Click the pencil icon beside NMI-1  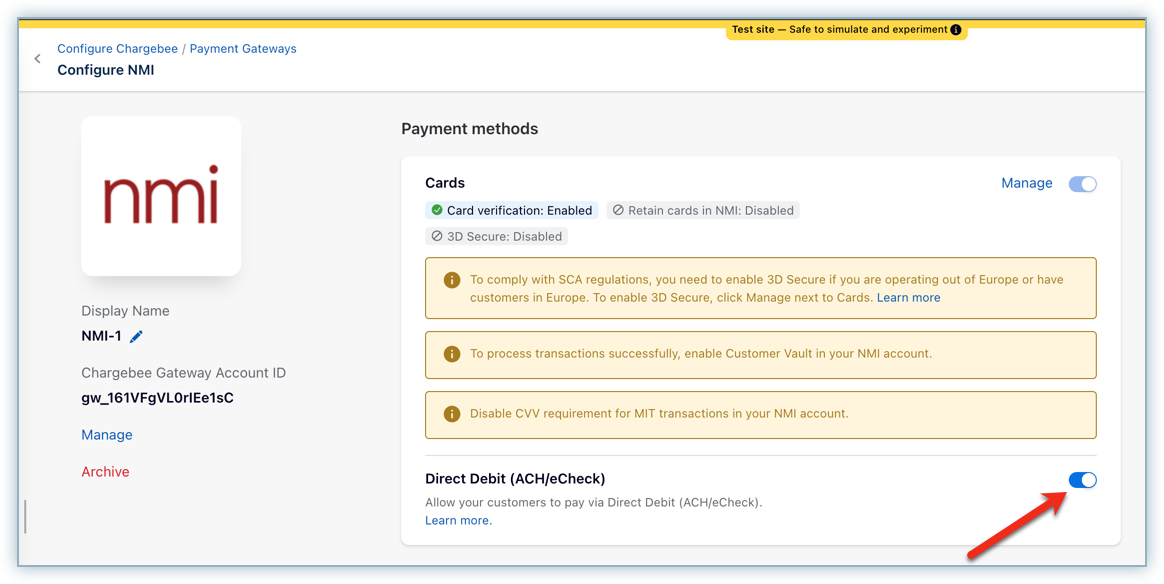(x=136, y=336)
